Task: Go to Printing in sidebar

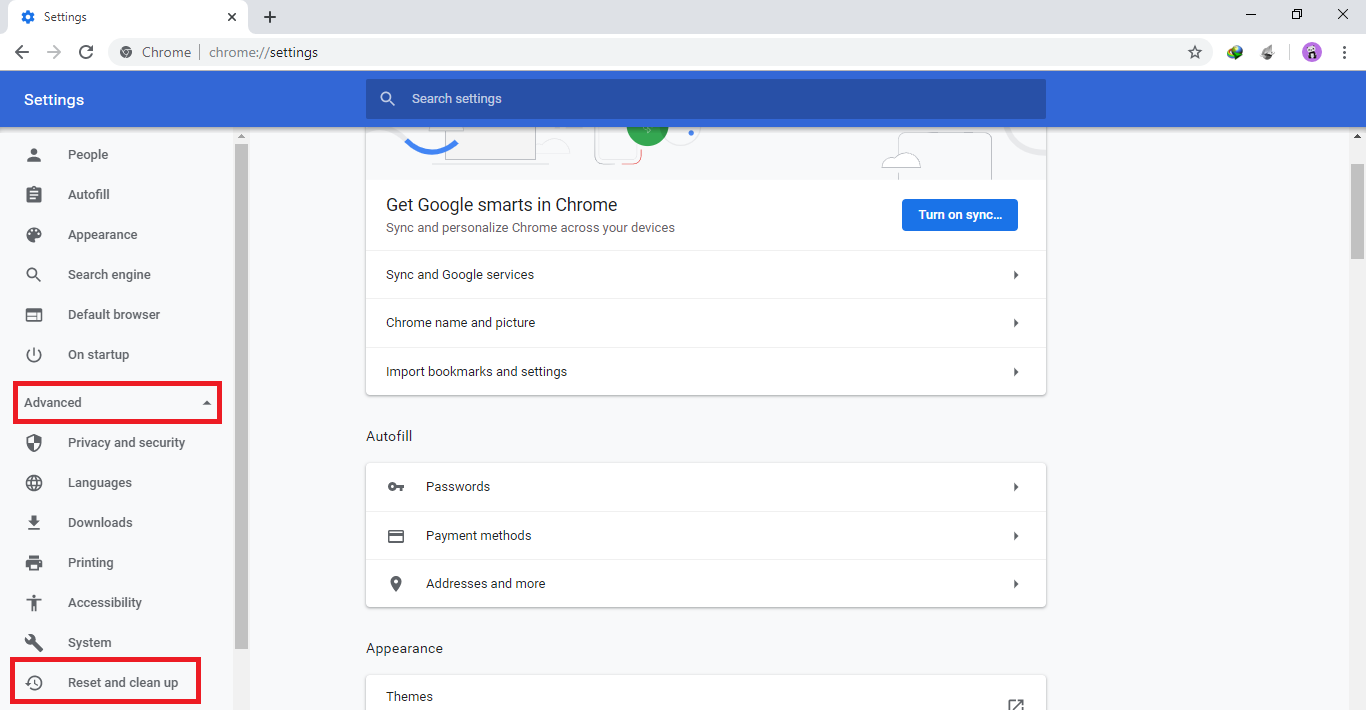Action: 91,563
